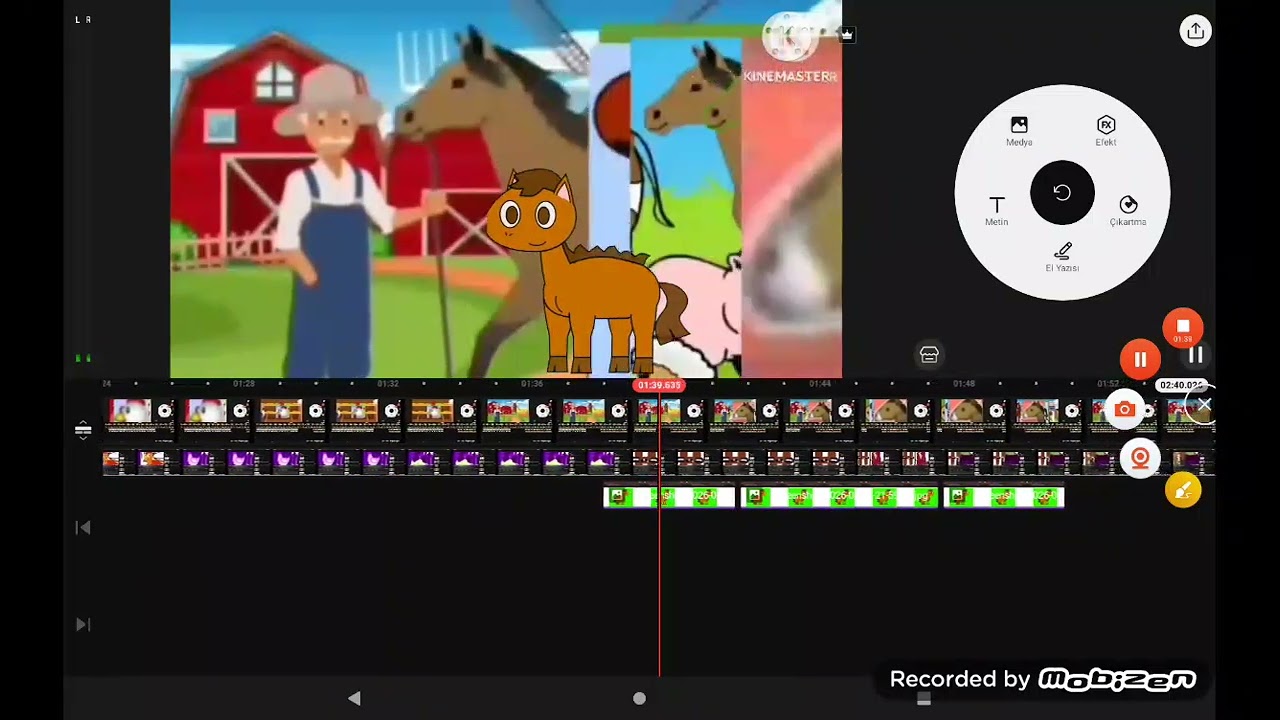1280x720 pixels.
Task: Take a screenshot with Mobizen camera button
Action: [1125, 410]
